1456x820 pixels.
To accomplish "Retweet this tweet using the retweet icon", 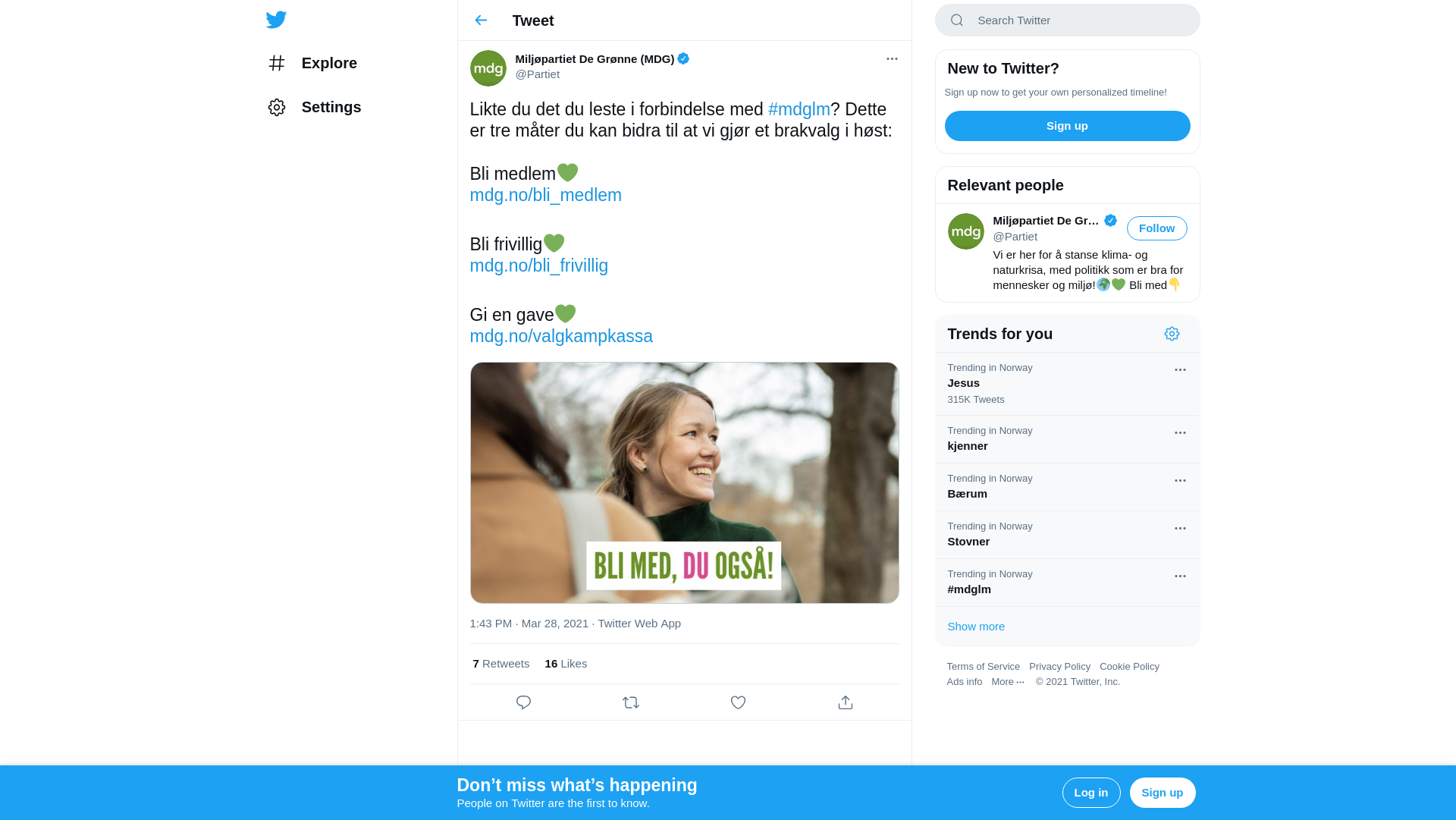I will (x=631, y=702).
